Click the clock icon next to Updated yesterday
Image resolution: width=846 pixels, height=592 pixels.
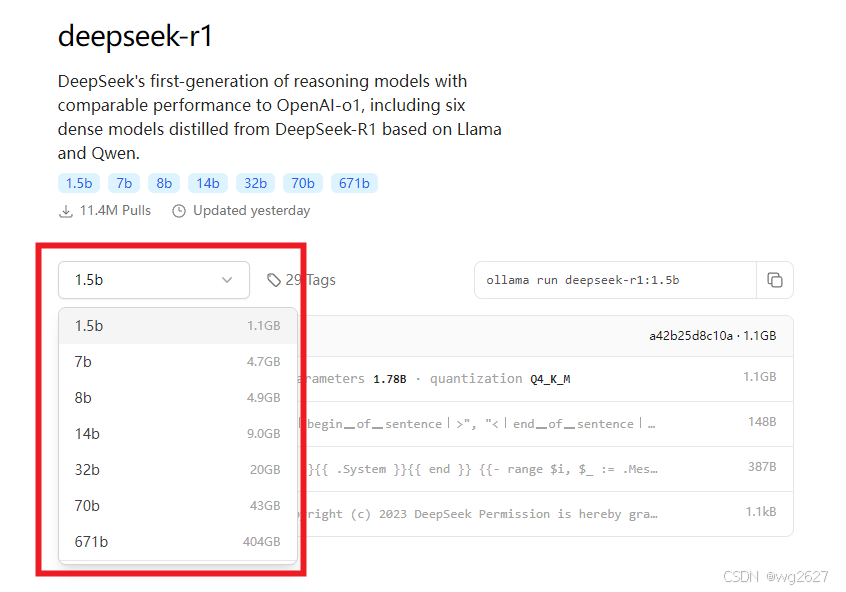(180, 210)
